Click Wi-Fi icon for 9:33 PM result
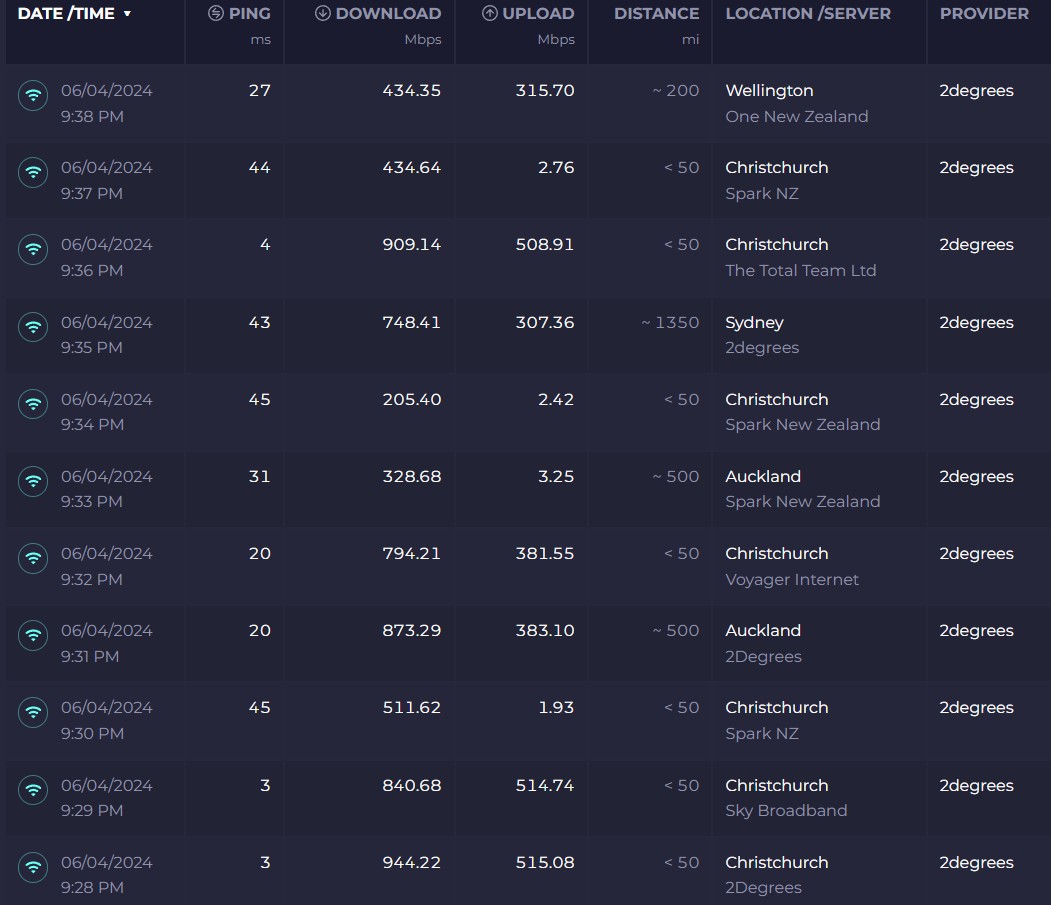Viewport: 1051px width, 905px height. (33, 481)
